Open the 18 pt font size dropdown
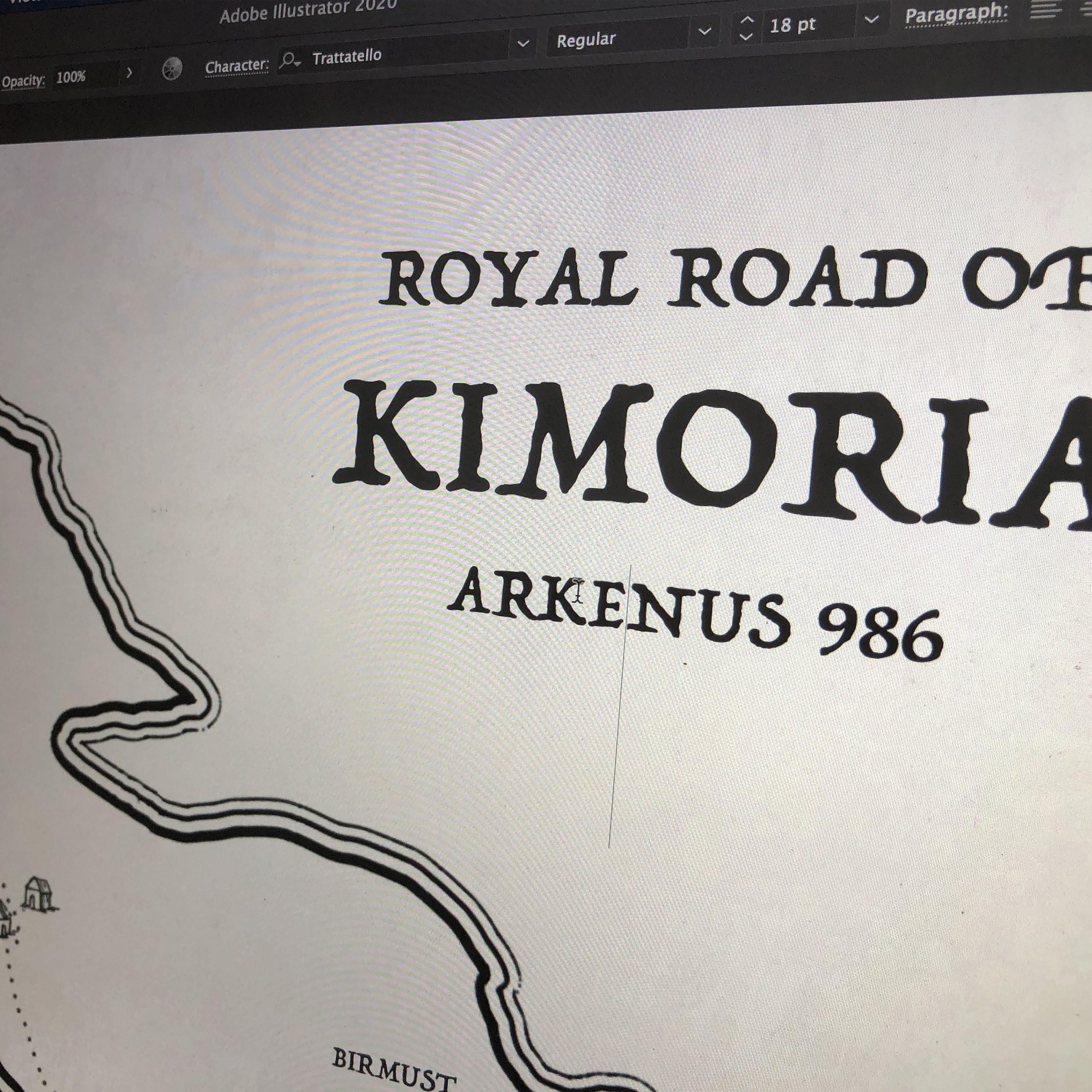The image size is (1092, 1092). click(871, 20)
